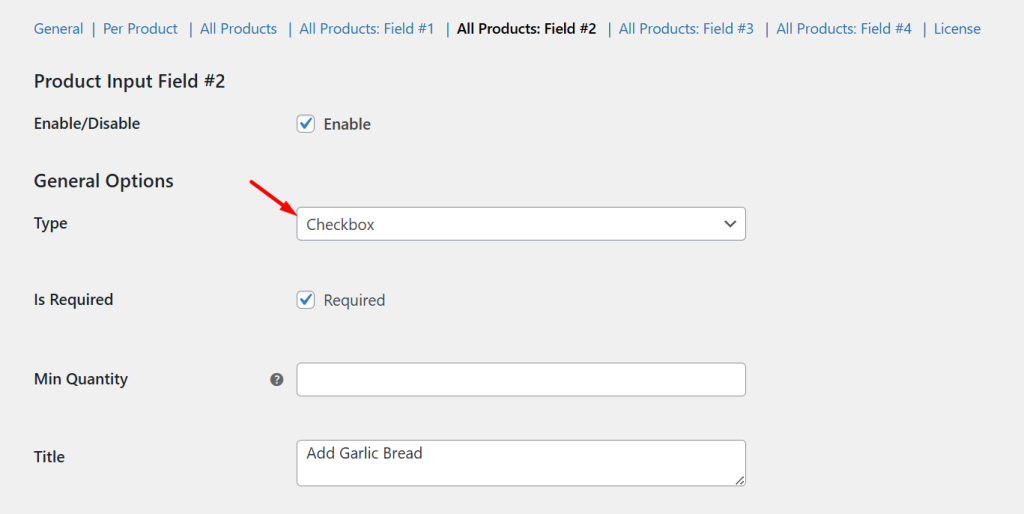This screenshot has height=514, width=1024.
Task: Open All Products: Field #1 tab
Action: 366,29
